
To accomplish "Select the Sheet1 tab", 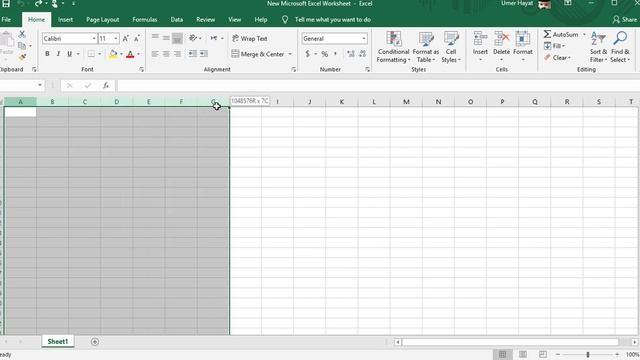I will 58,342.
